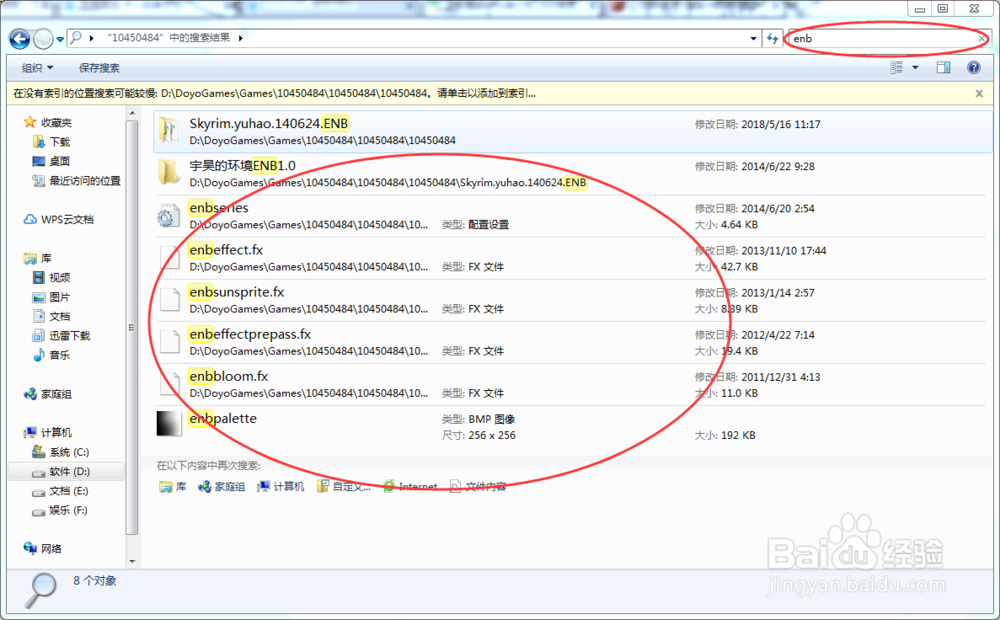1000x620 pixels.
Task: Click the navigation pane splitter grip
Action: tap(131, 327)
